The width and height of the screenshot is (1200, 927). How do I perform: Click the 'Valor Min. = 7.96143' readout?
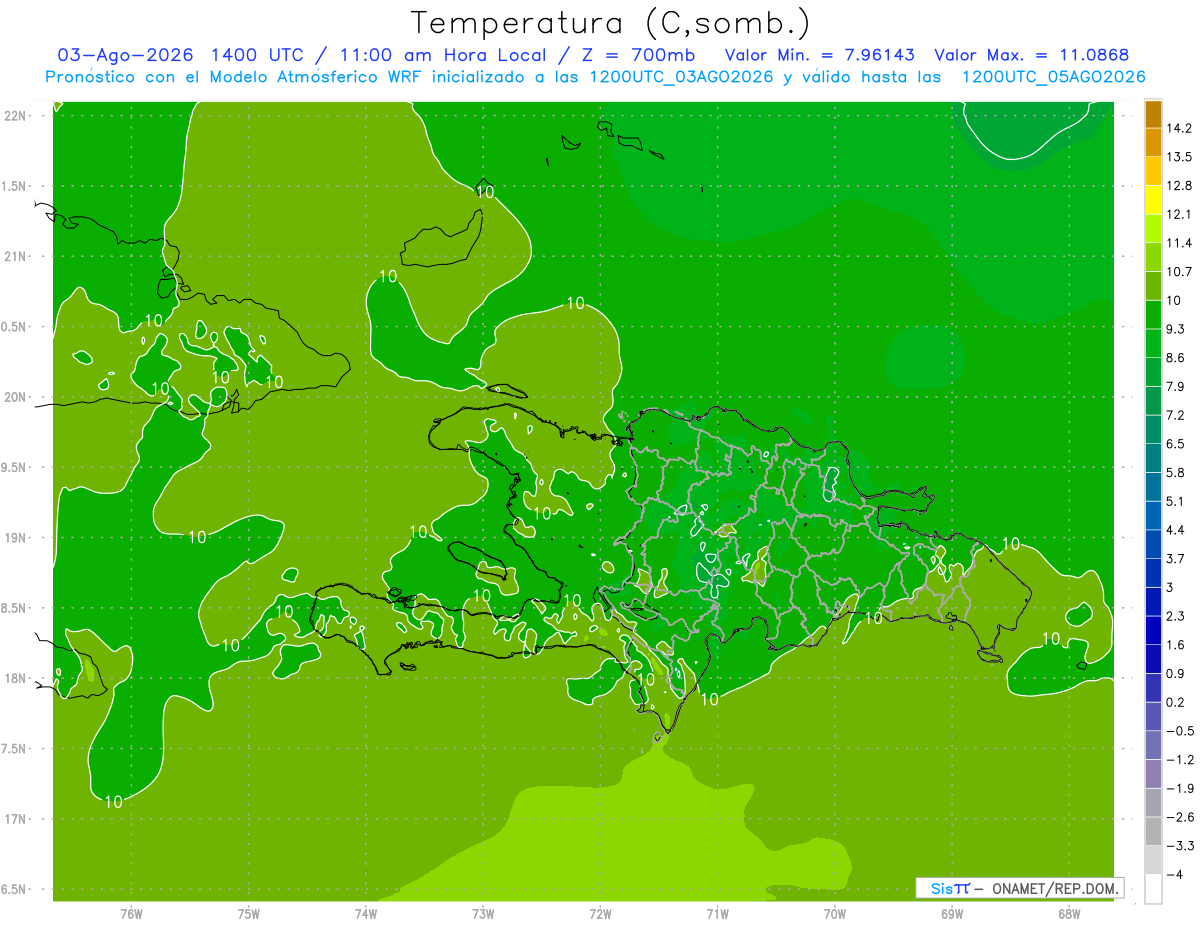coord(819,55)
